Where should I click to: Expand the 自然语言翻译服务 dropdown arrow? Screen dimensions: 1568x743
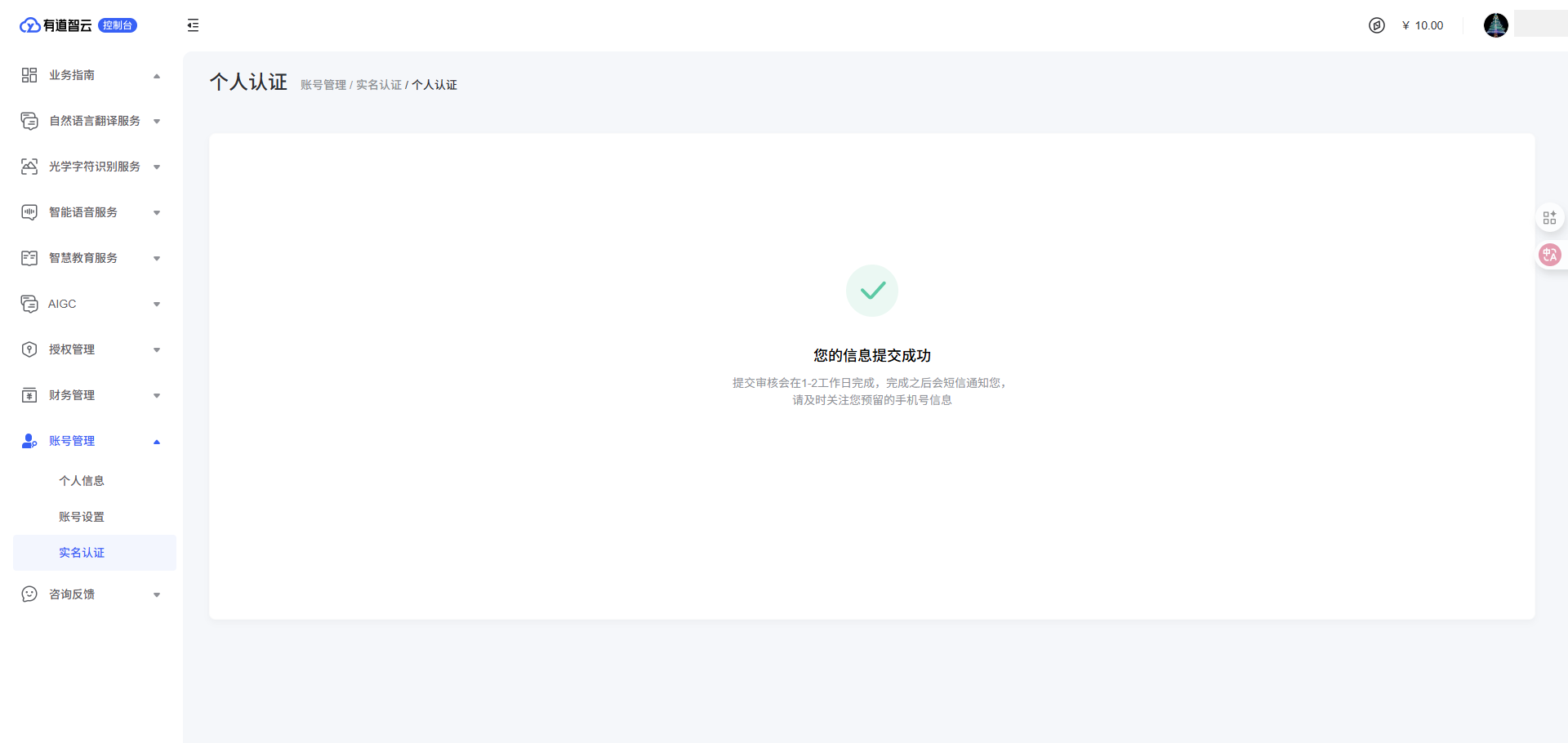click(x=157, y=122)
